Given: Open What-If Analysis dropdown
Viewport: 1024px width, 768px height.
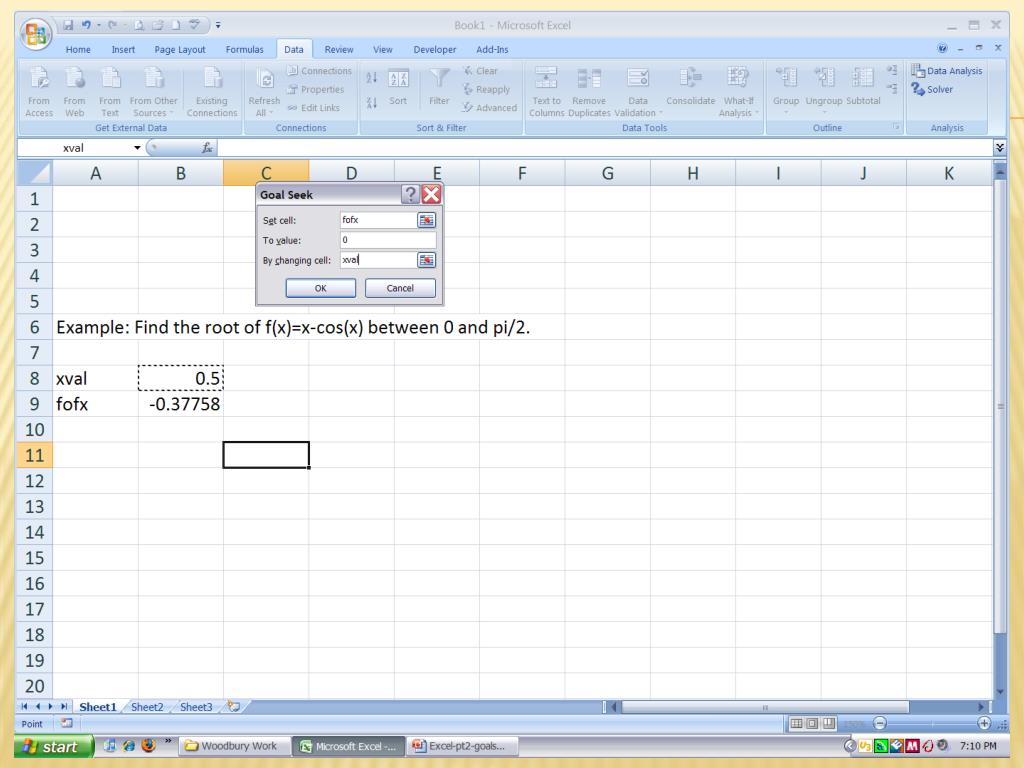Looking at the screenshot, I should click(x=738, y=92).
